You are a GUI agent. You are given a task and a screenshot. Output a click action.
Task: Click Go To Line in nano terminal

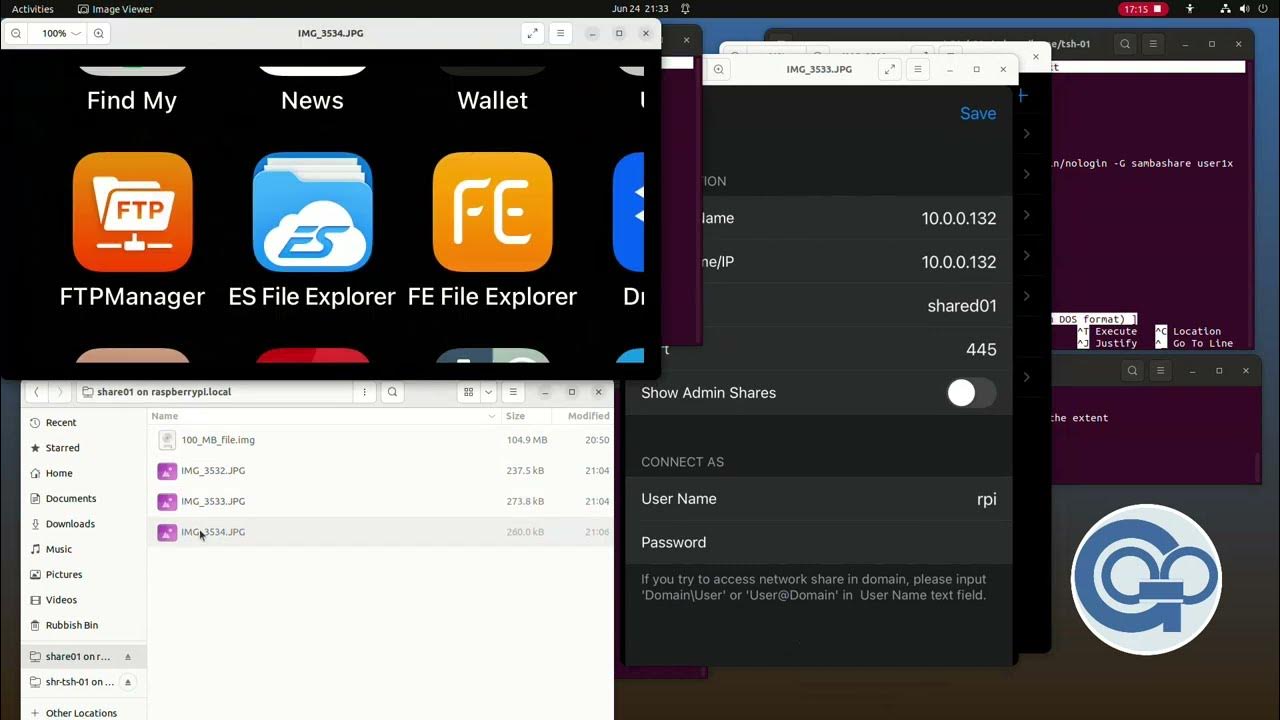click(x=1203, y=343)
